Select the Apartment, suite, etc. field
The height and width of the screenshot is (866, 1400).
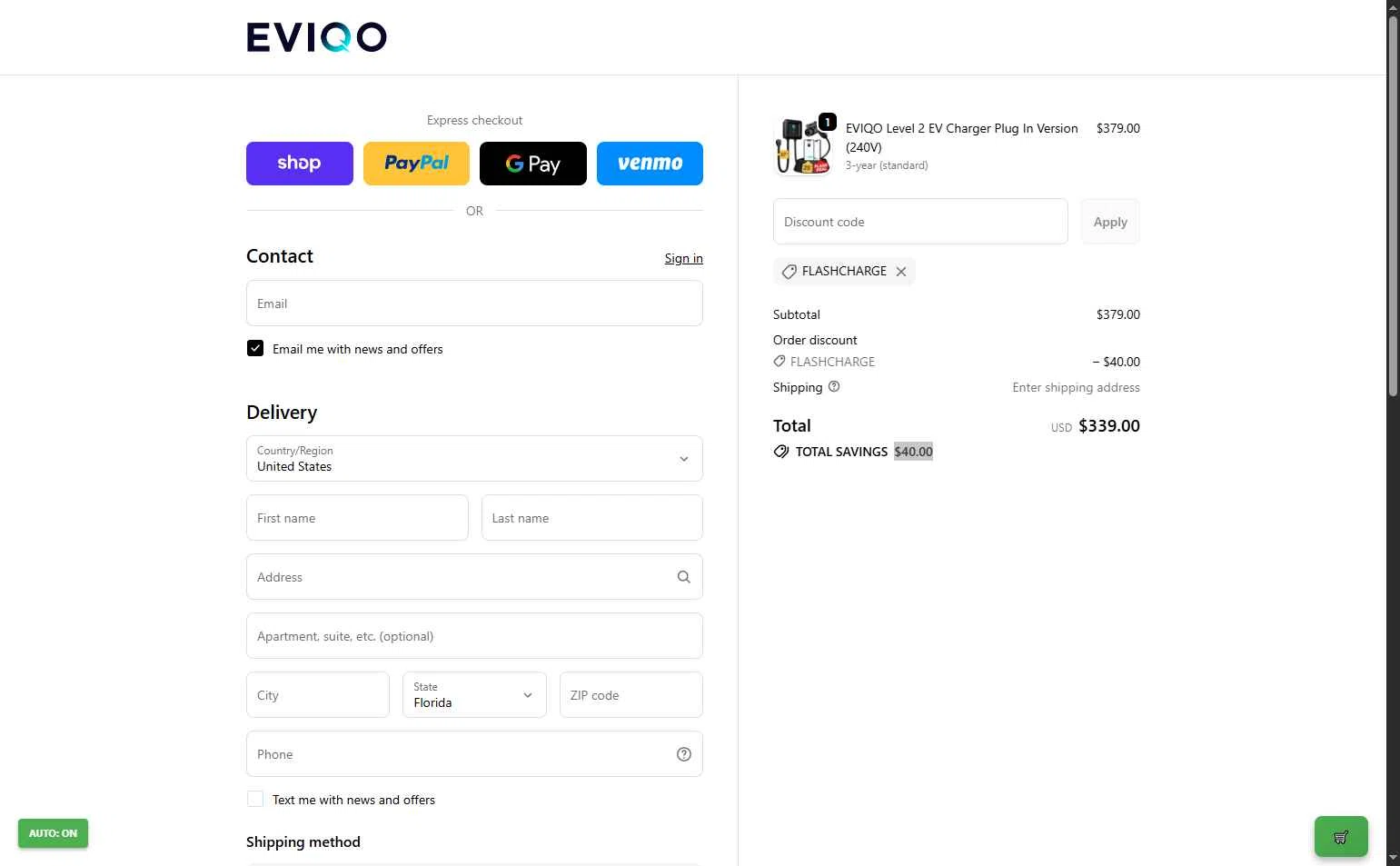point(474,636)
